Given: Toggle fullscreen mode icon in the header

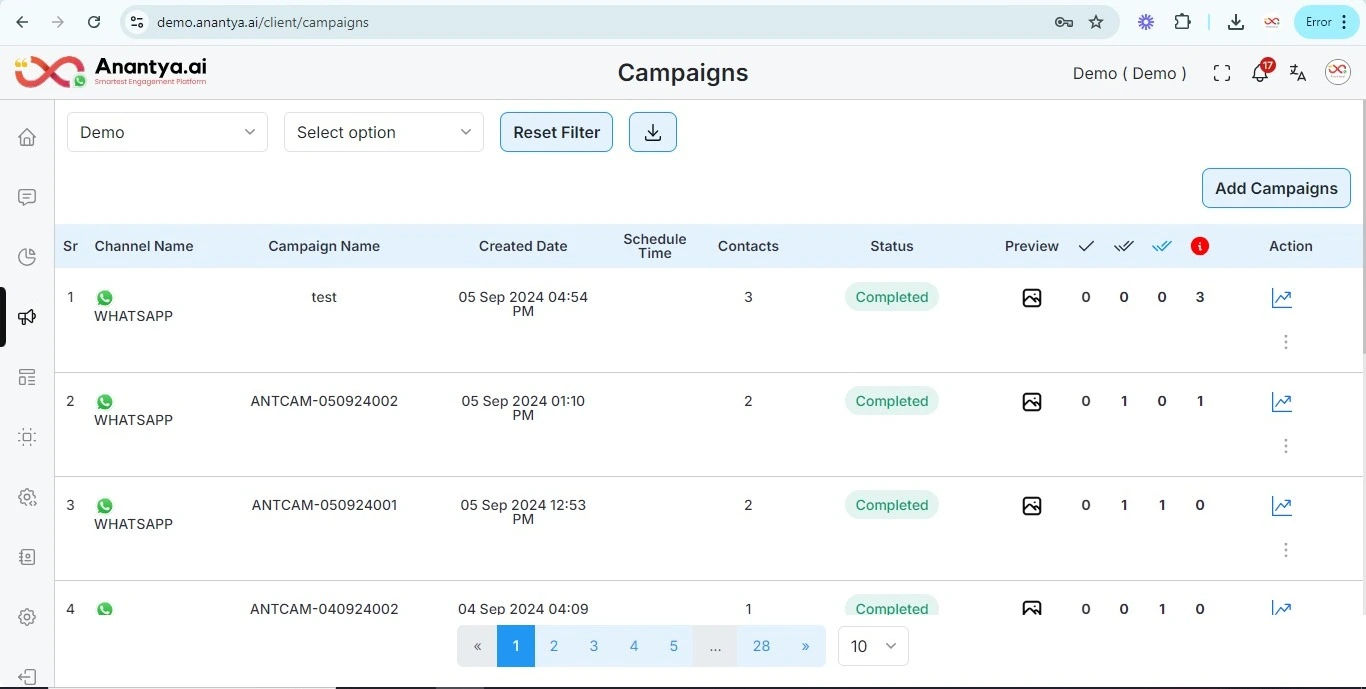Looking at the screenshot, I should point(1221,73).
